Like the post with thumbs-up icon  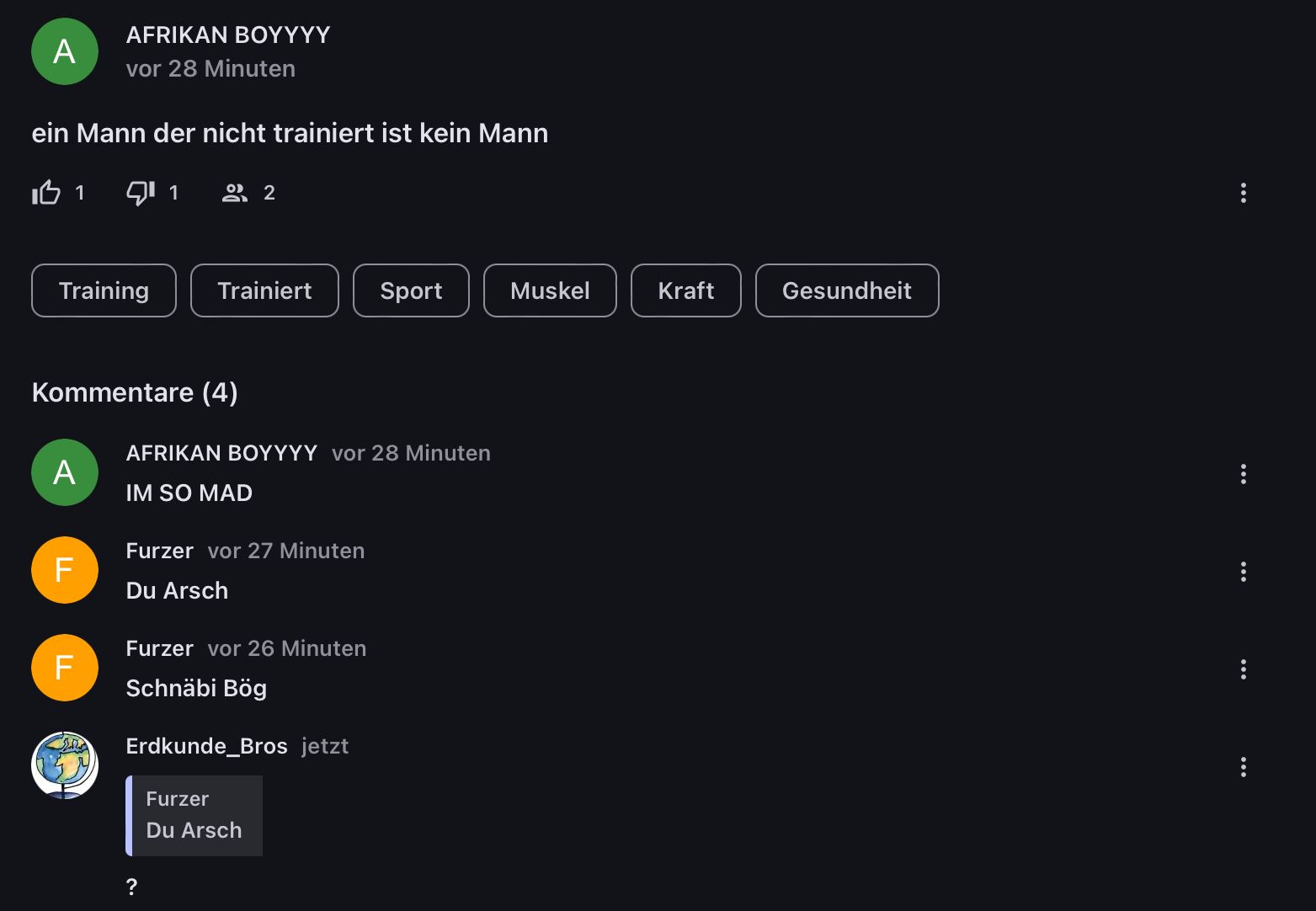(x=46, y=193)
